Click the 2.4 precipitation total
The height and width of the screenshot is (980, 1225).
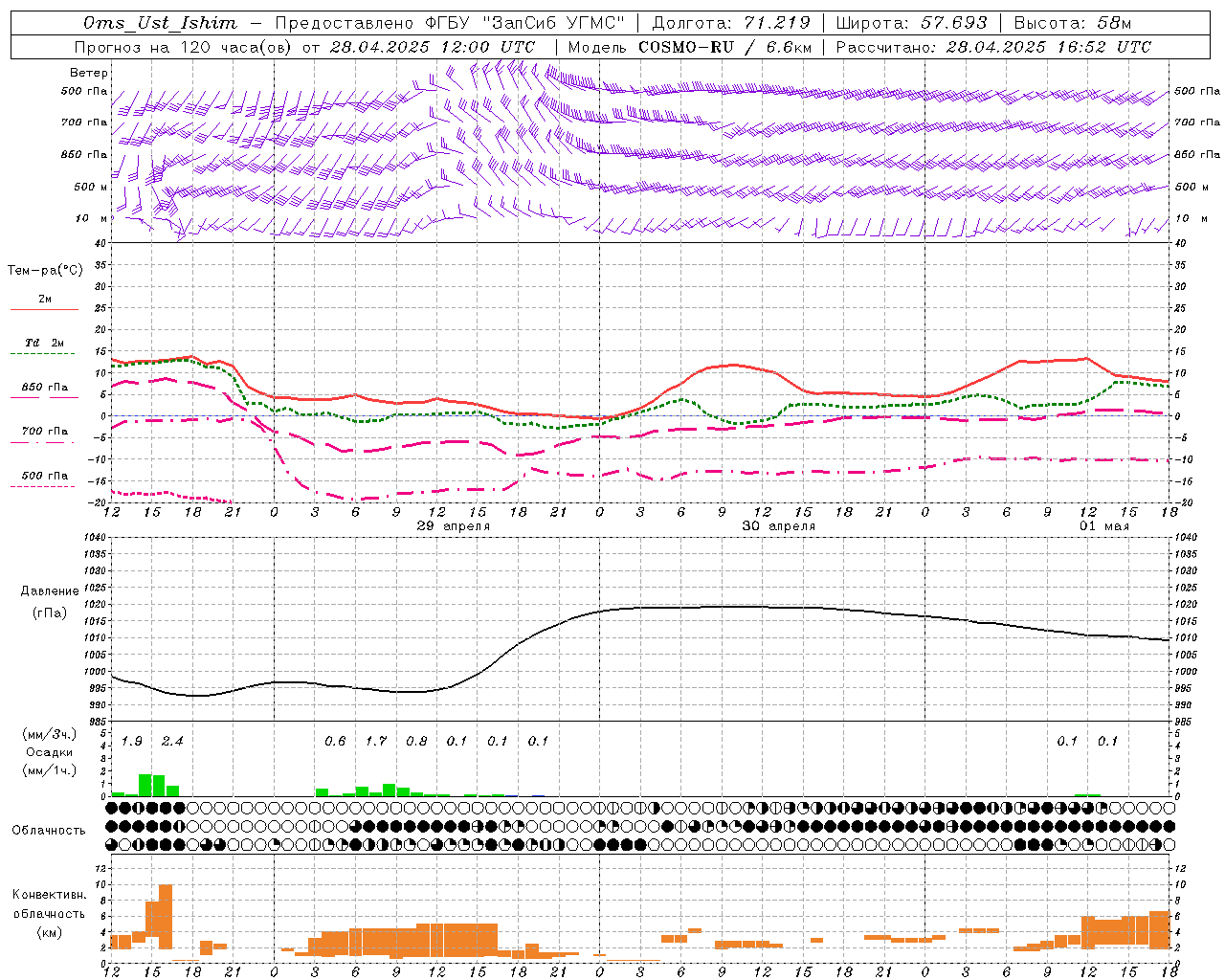point(172,742)
